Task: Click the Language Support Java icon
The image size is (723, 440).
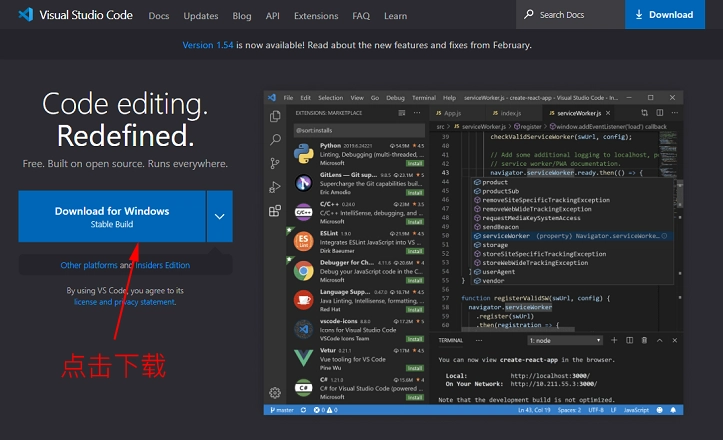Action: click(303, 300)
